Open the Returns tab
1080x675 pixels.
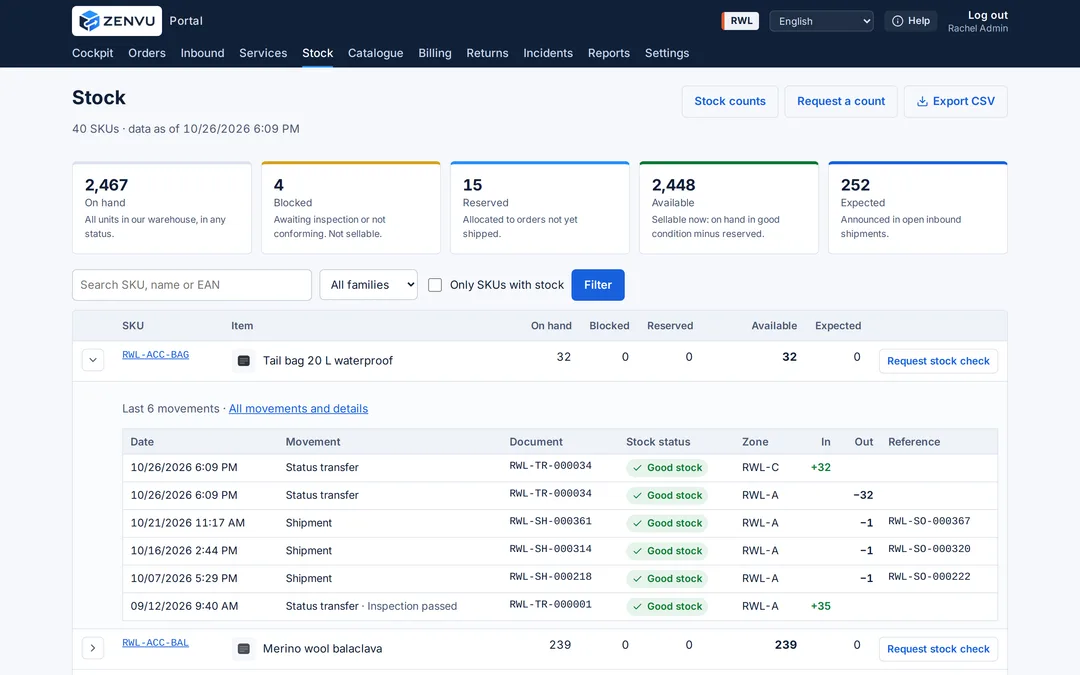(x=487, y=53)
